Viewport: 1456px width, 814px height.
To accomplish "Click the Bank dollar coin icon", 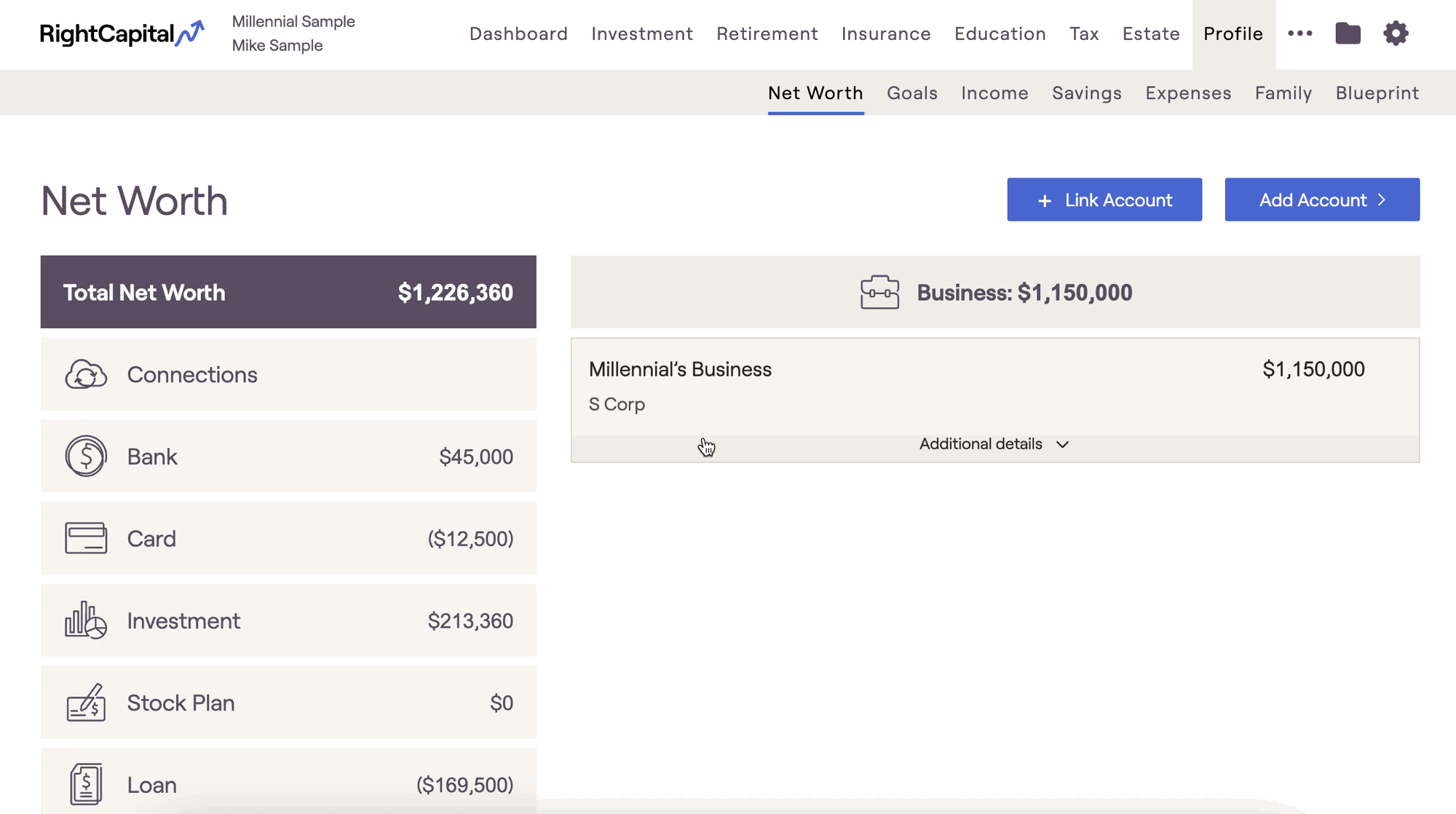I will point(86,457).
